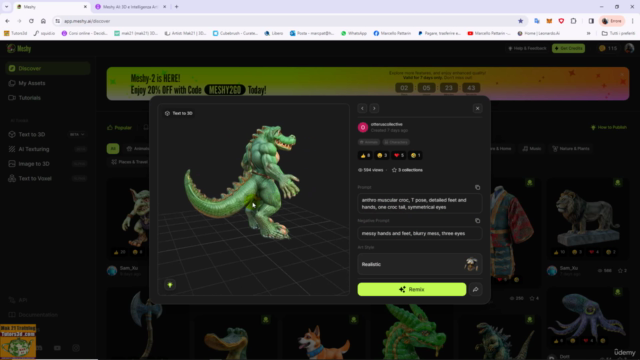Click the address bar URL

point(87,21)
